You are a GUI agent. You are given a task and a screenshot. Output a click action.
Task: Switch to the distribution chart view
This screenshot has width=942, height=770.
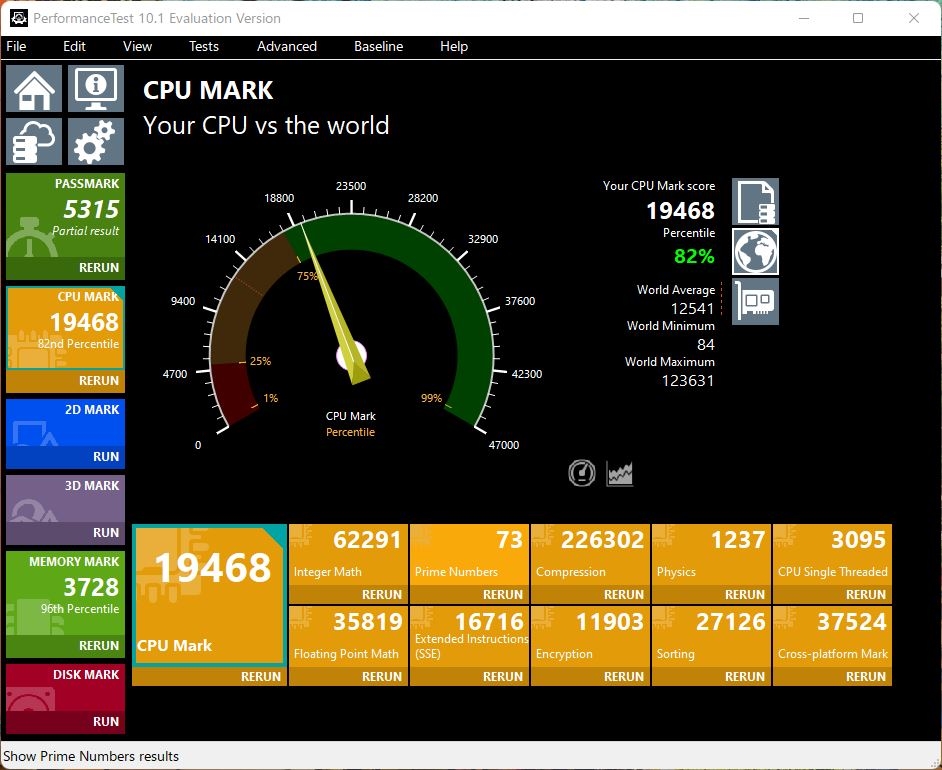coord(620,473)
